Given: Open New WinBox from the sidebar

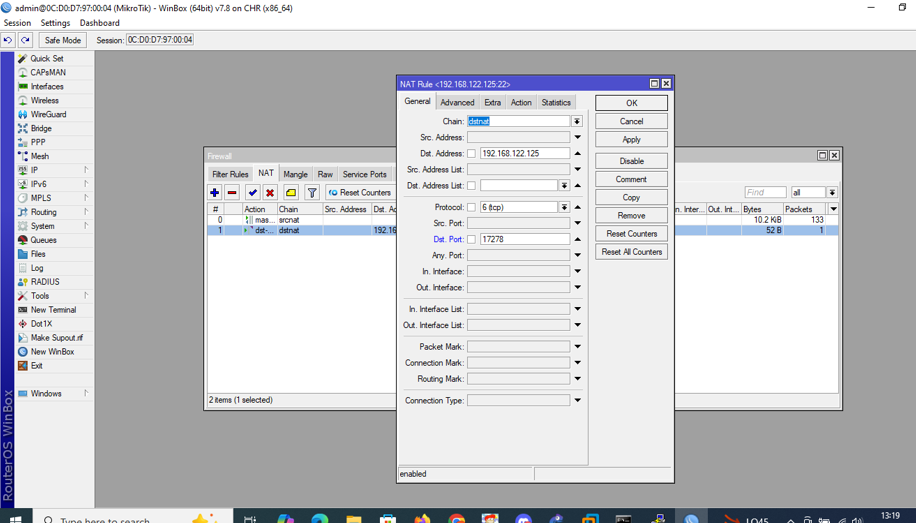Looking at the screenshot, I should [52, 352].
